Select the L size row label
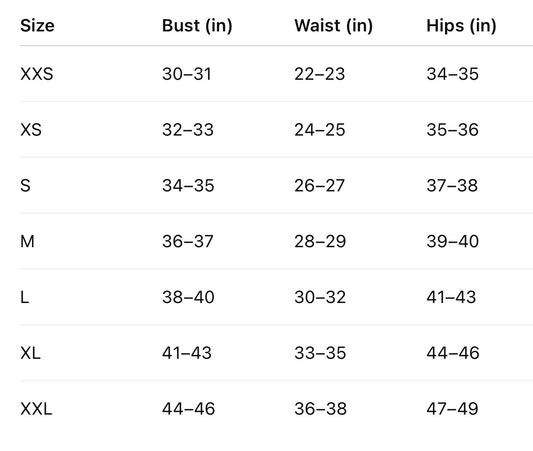 pyautogui.click(x=24, y=297)
